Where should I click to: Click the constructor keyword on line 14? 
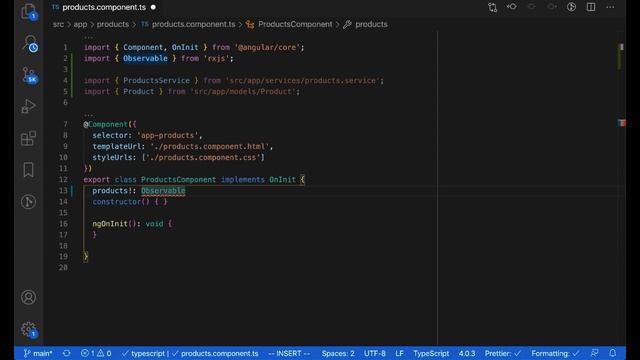tap(116, 202)
